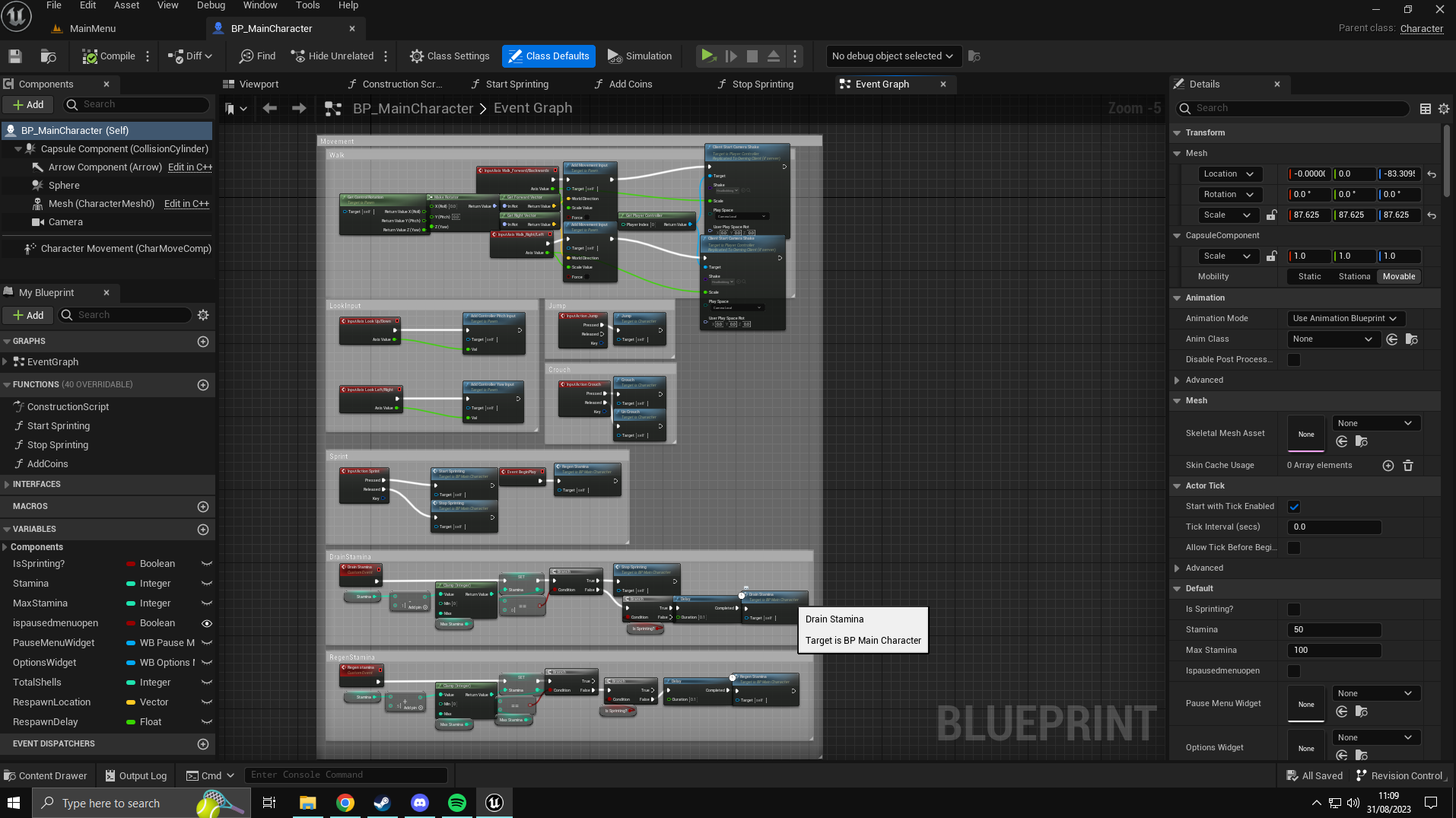The image size is (1456, 818).
Task: Collapse the Capsule Component tree node
Action: [18, 149]
